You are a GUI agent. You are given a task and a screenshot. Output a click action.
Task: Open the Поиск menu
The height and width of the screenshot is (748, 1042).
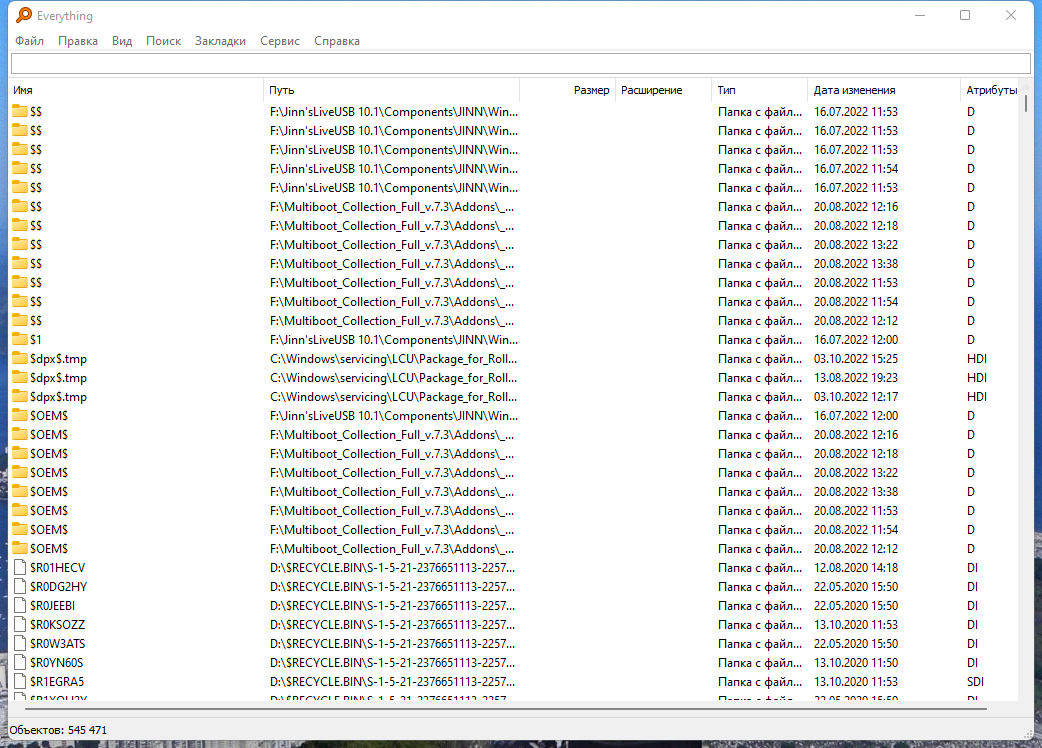pos(163,41)
